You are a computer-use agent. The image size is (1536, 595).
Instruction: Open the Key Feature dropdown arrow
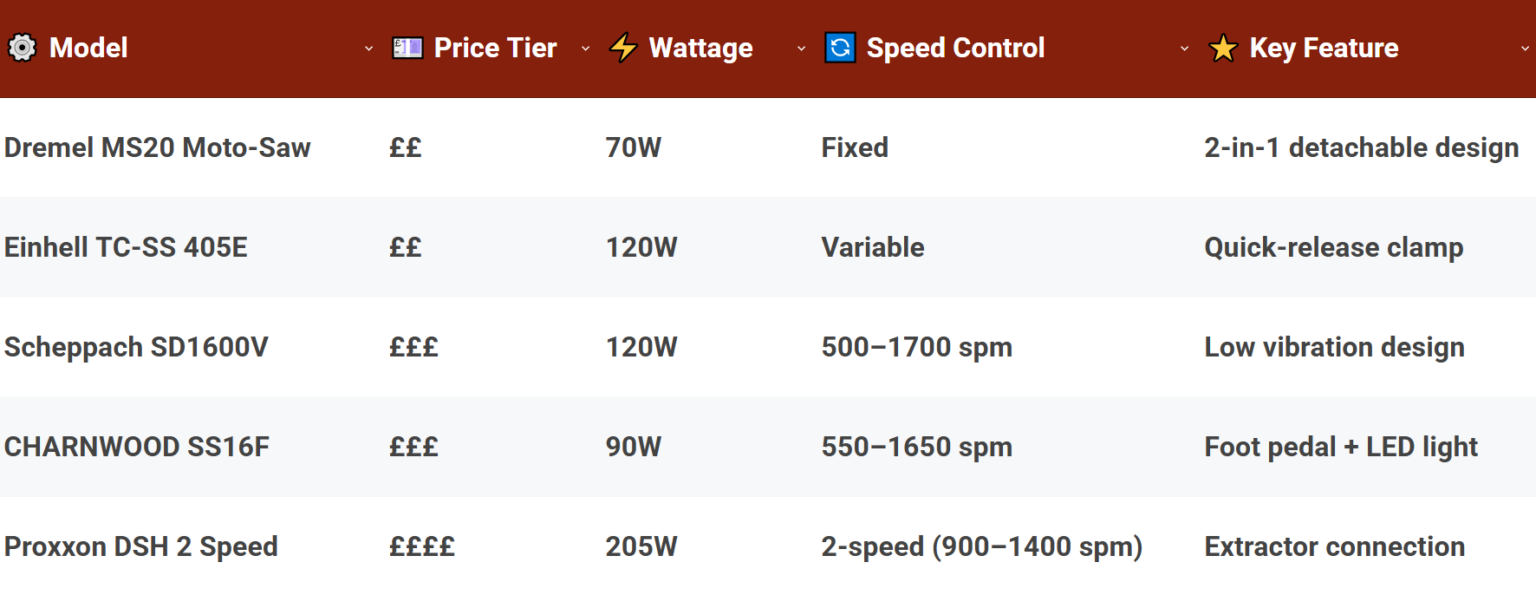tap(1524, 48)
